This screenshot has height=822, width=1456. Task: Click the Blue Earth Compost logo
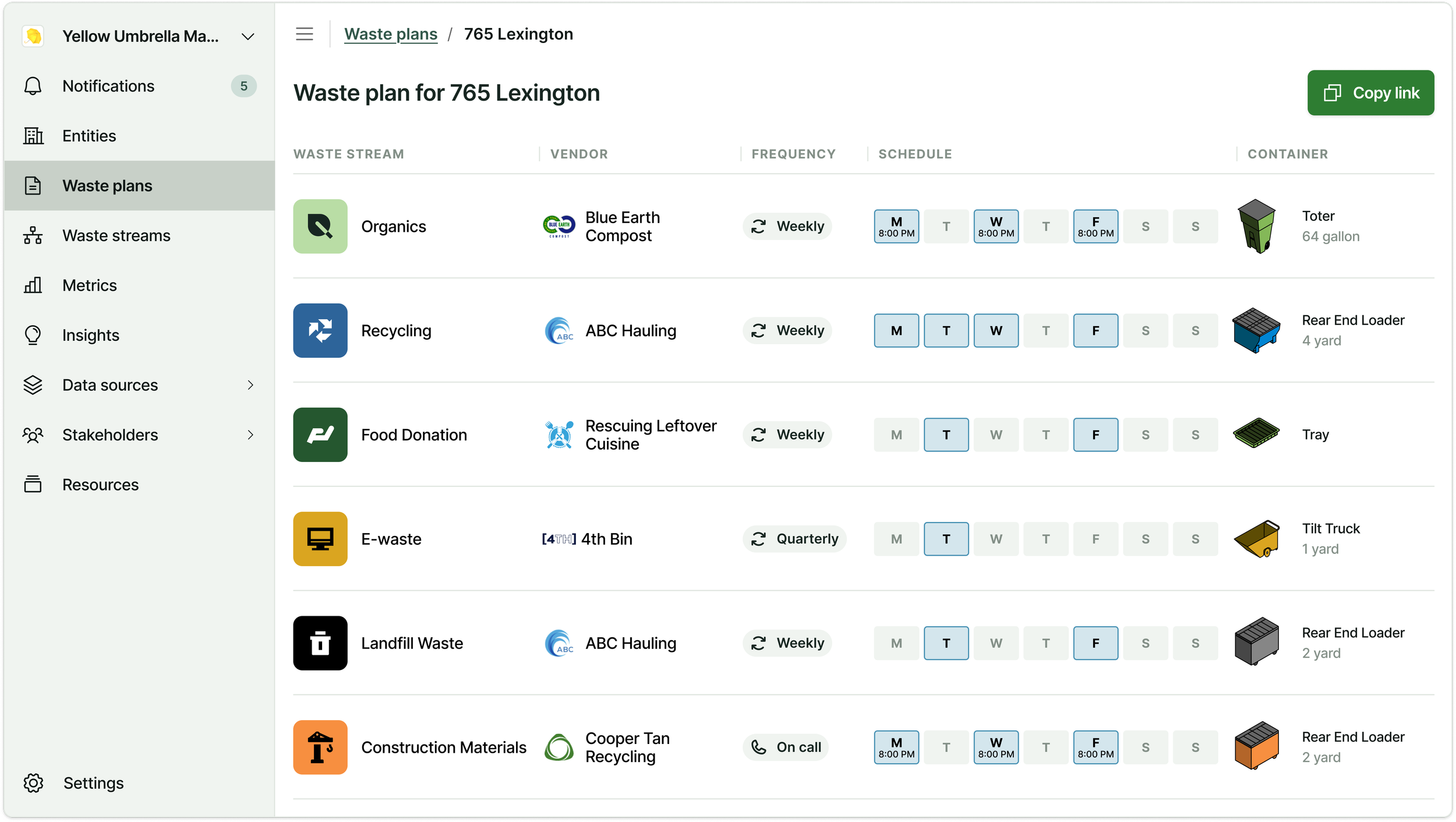coord(559,226)
